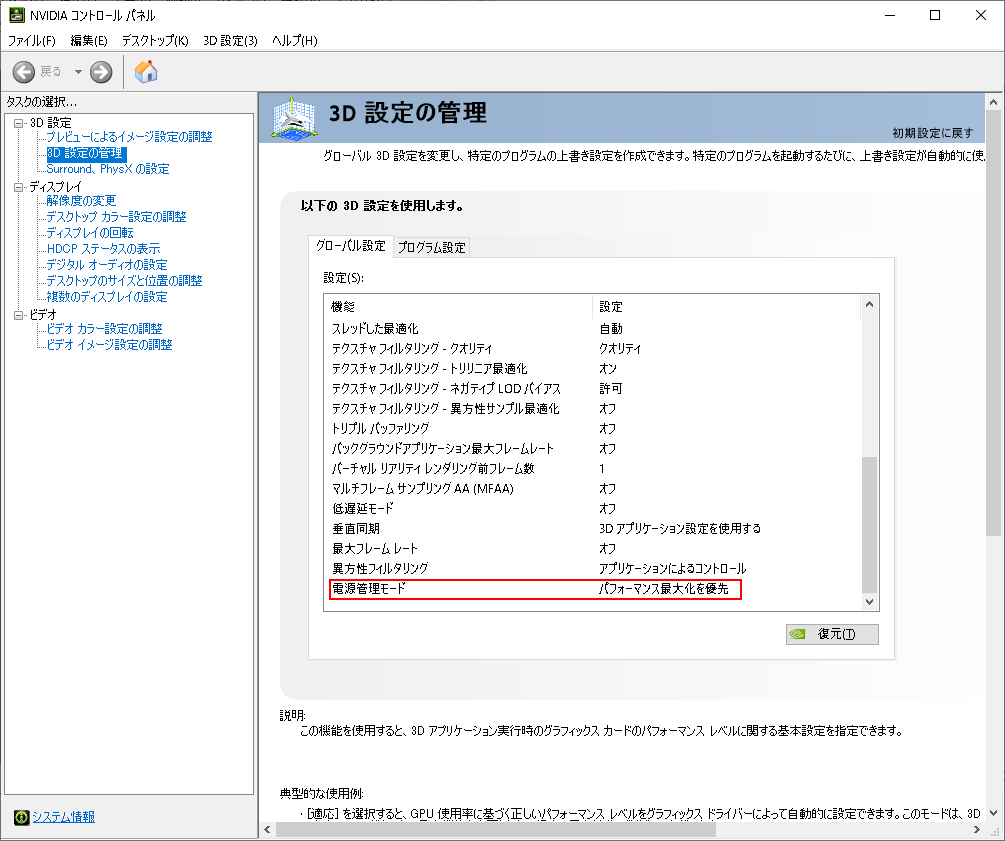Click horizontal scrollbar left arrow
The image size is (1005, 841).
267,829
